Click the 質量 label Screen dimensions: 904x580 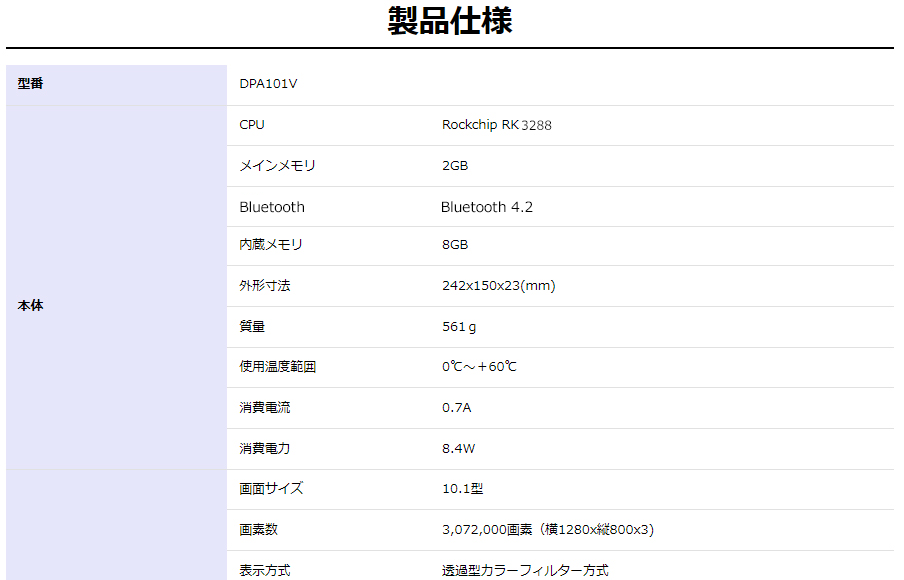click(x=252, y=327)
